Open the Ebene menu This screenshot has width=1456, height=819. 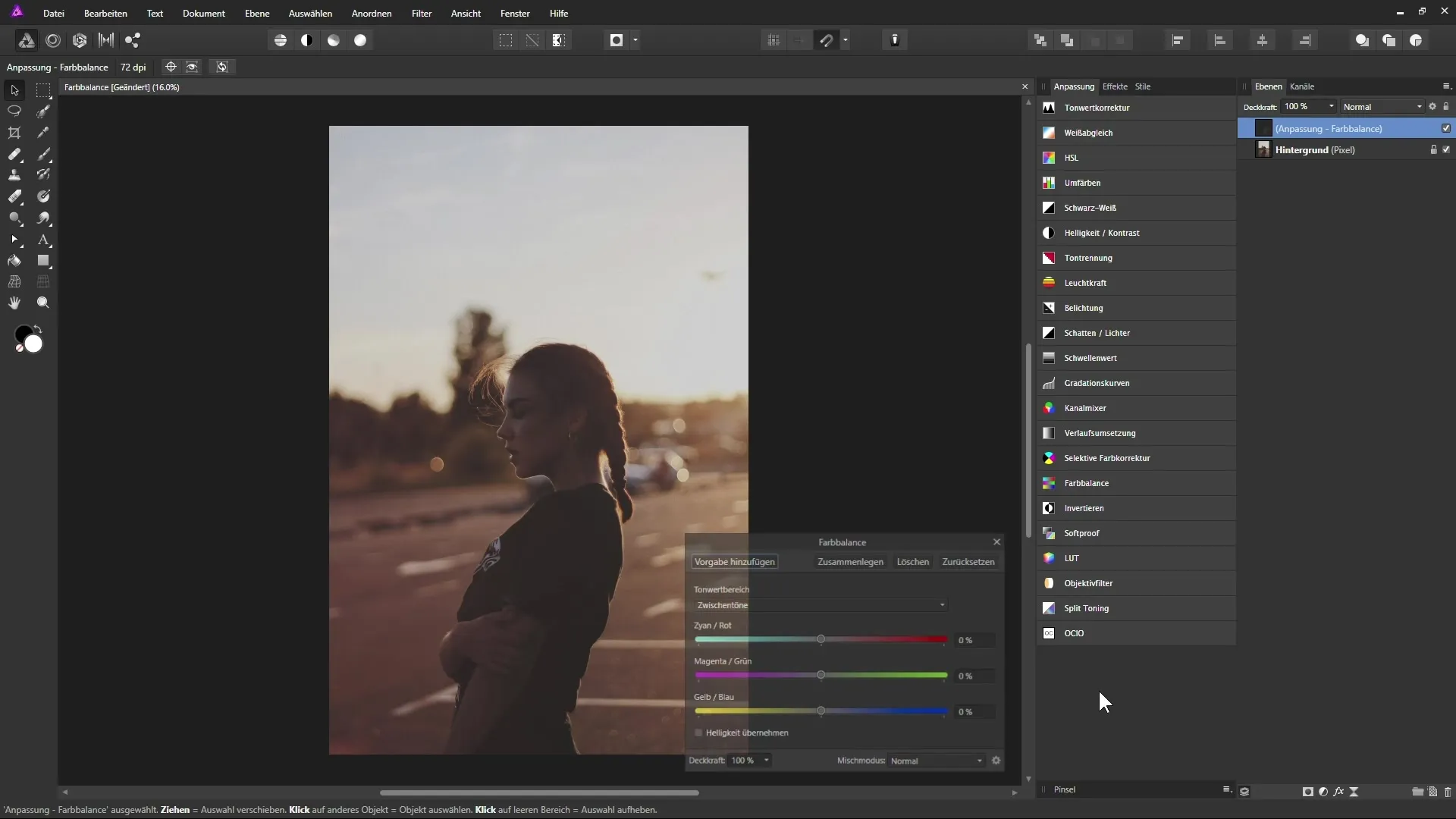257,14
